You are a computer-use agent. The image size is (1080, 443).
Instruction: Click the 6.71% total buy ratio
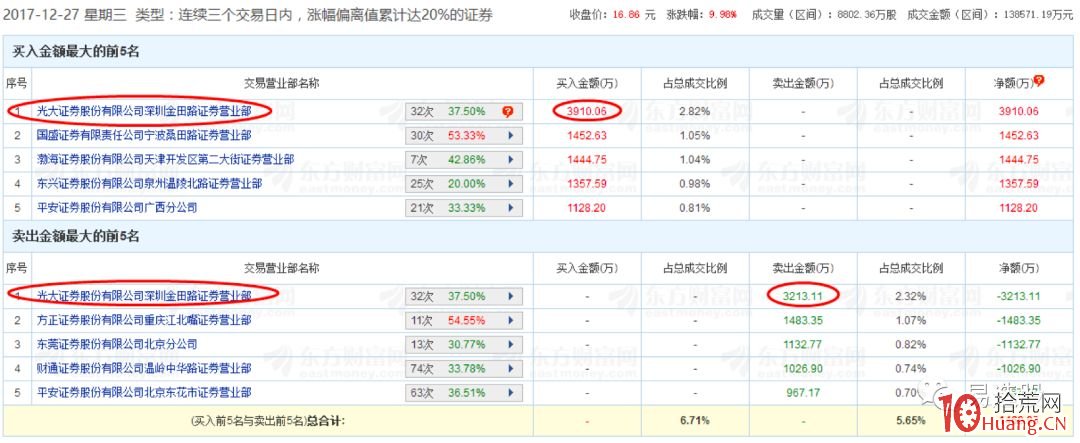[x=694, y=419]
